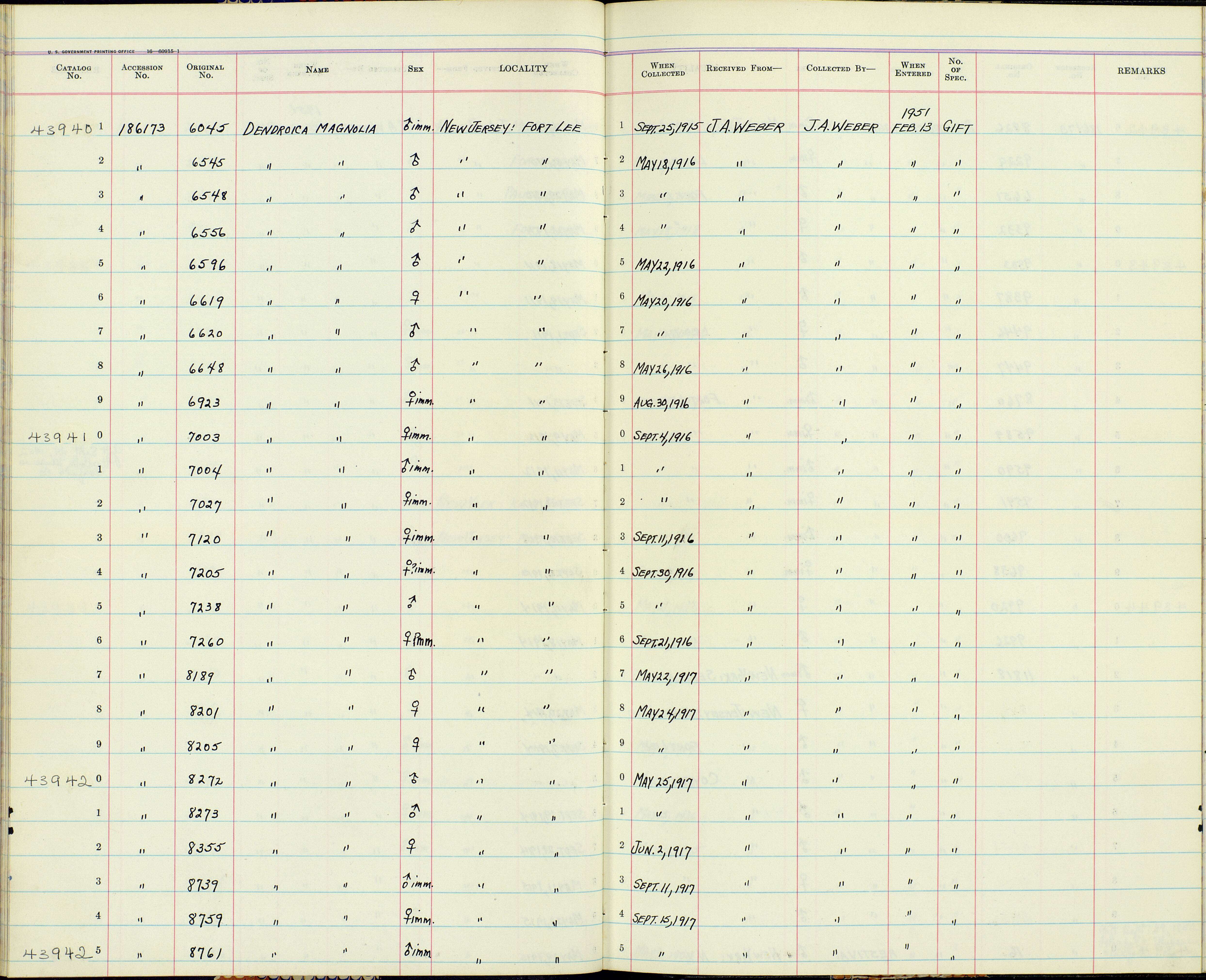Select original number 8201

203,711
